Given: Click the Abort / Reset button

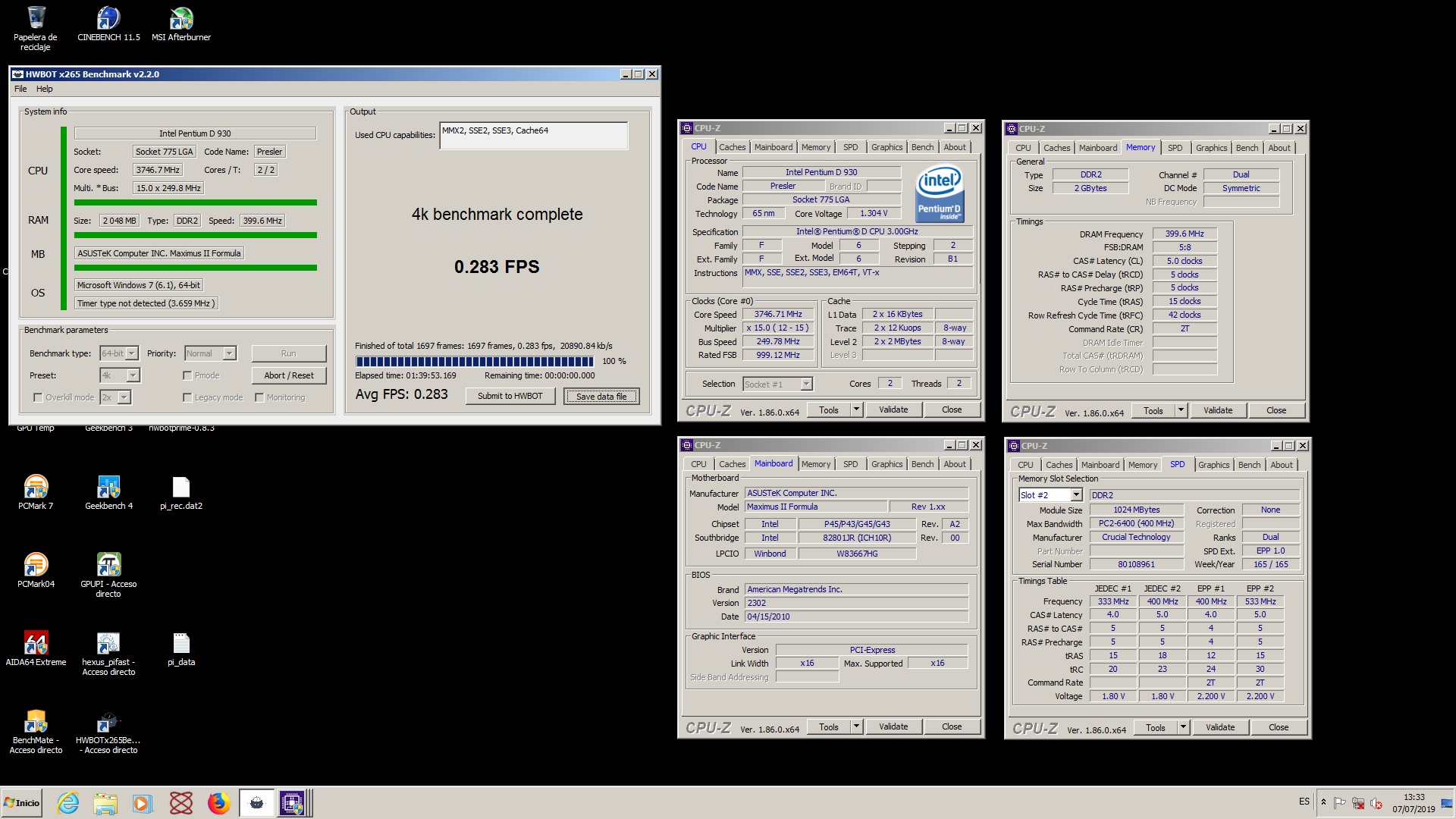Looking at the screenshot, I should coord(289,375).
